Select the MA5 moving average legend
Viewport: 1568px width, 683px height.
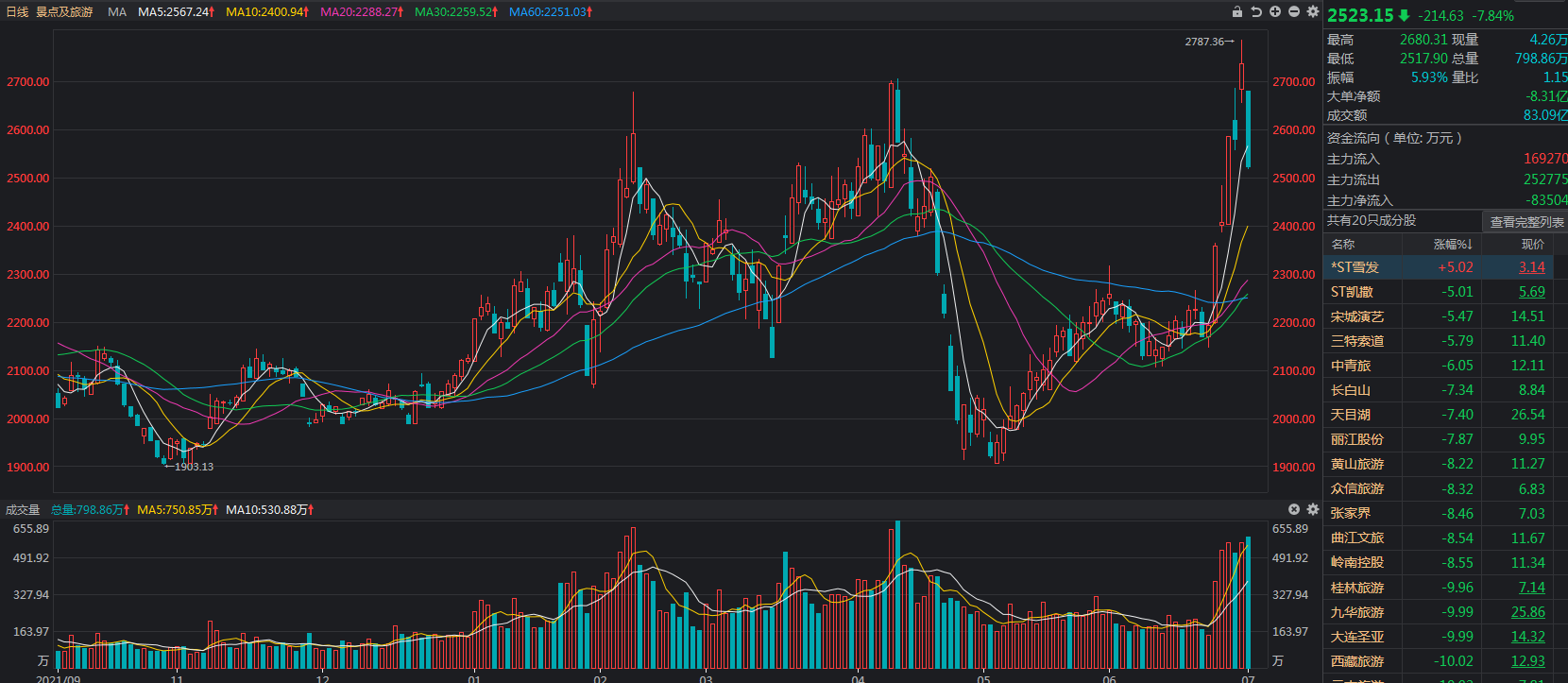point(177,12)
